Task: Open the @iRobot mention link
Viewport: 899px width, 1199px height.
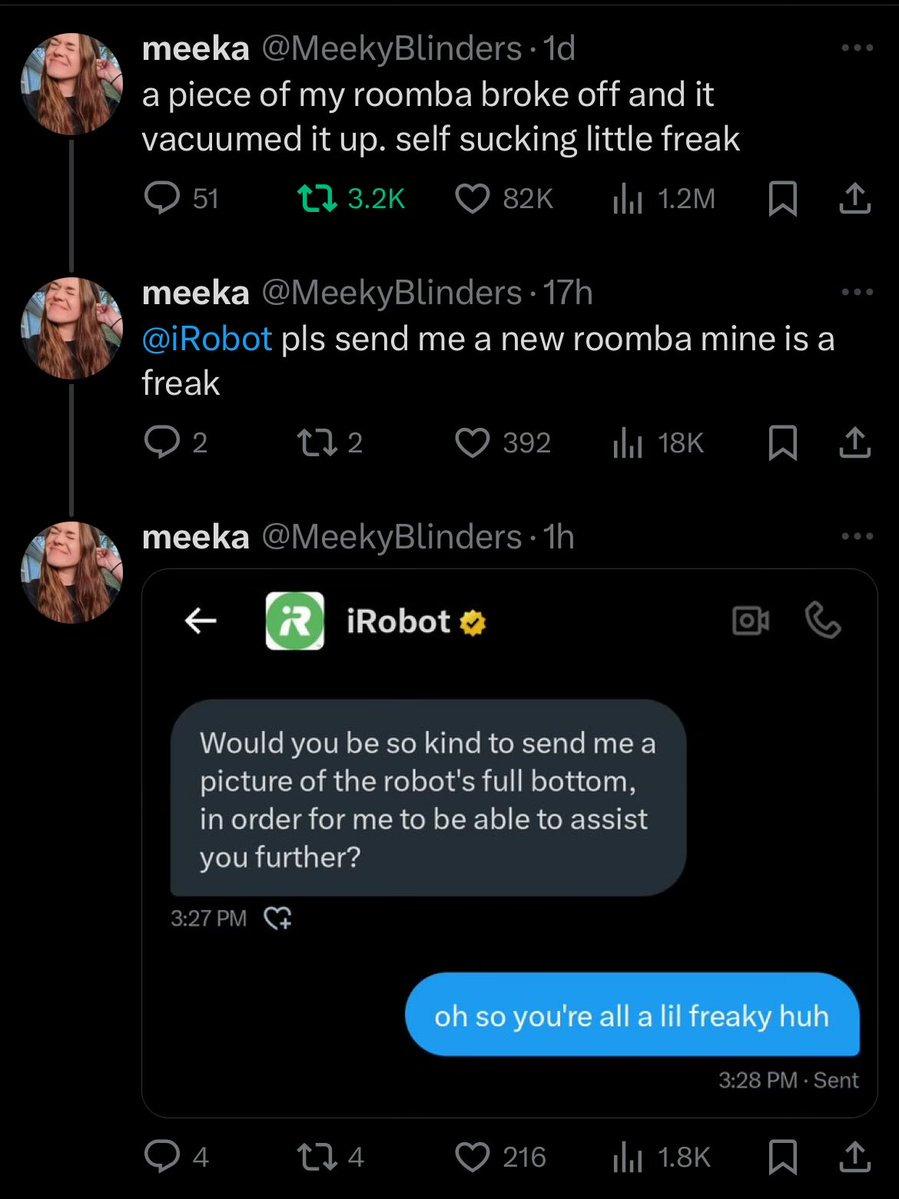Action: (x=207, y=339)
